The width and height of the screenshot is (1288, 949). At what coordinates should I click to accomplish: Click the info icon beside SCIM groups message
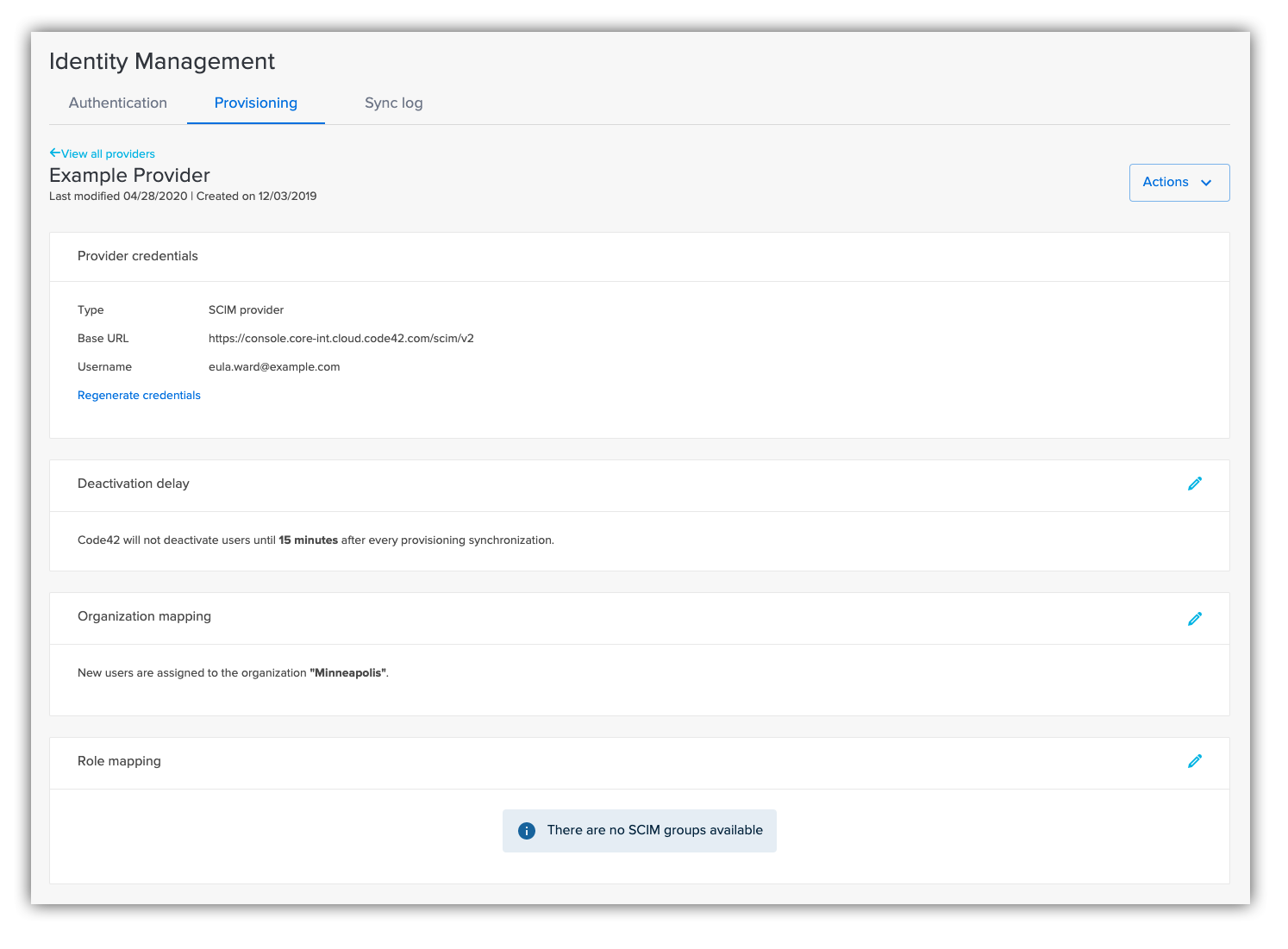pos(526,830)
